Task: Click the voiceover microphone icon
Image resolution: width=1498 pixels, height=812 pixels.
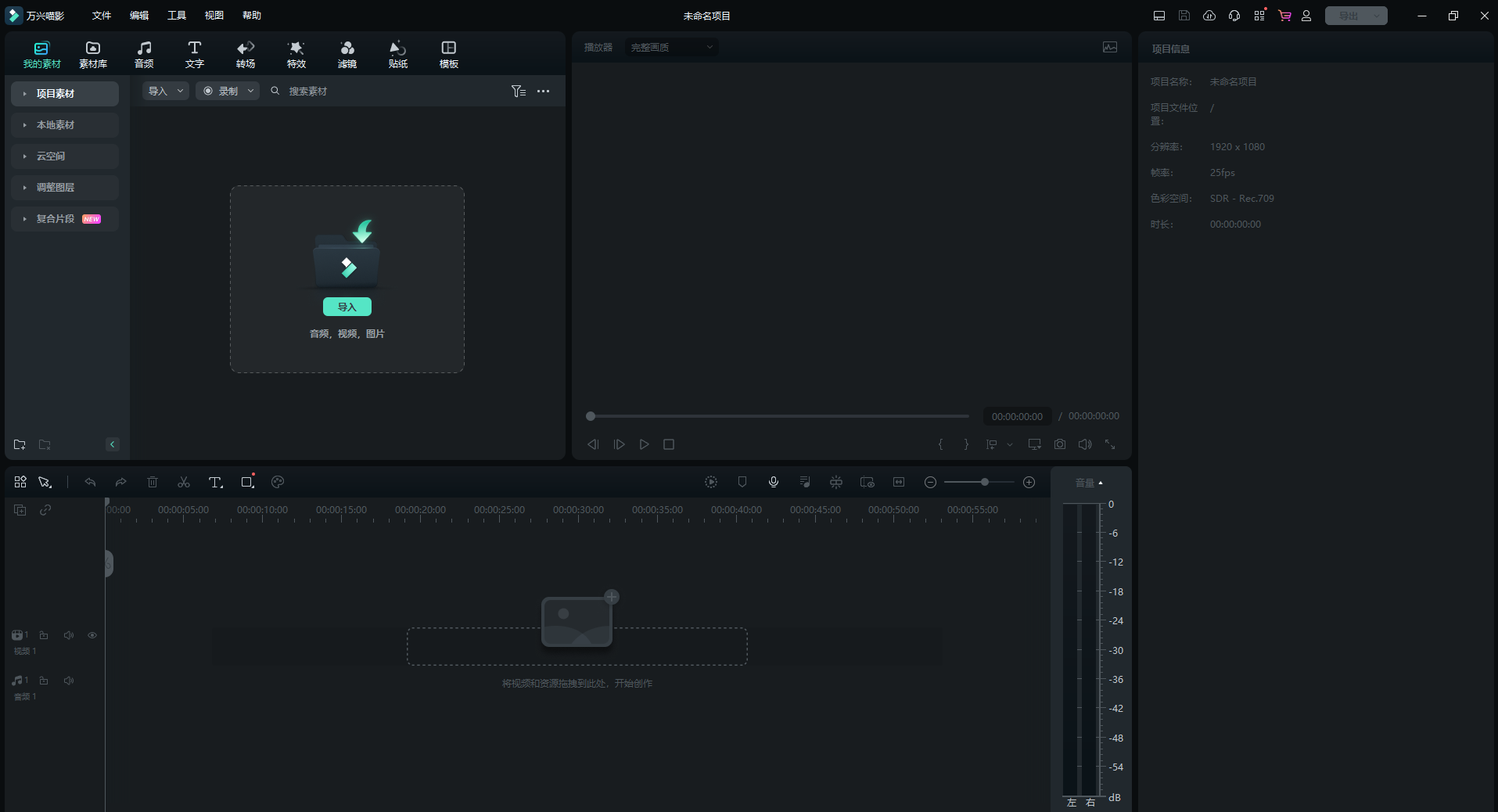Action: pyautogui.click(x=774, y=483)
